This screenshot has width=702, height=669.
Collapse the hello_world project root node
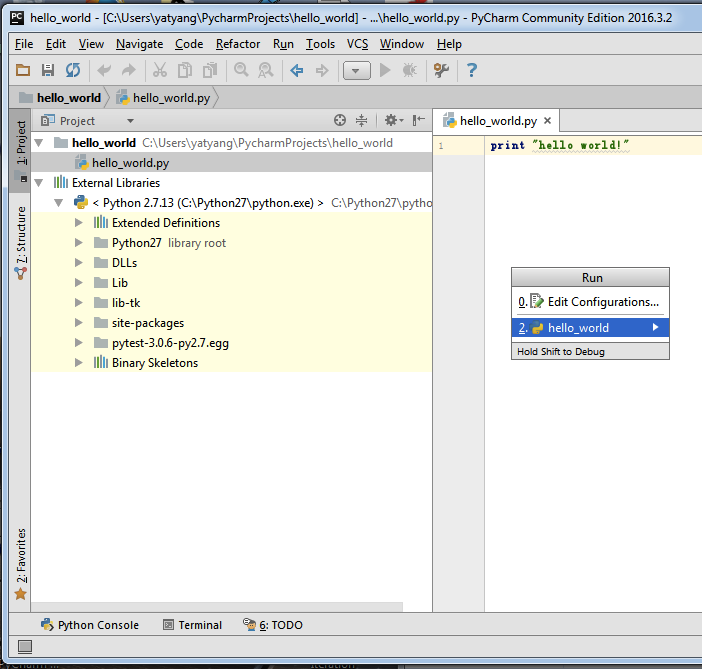(39, 143)
